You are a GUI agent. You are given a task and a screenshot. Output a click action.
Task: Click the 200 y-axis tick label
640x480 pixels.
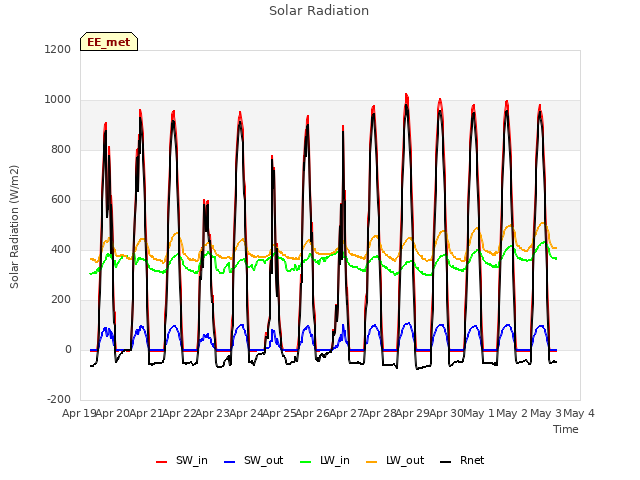tap(60, 300)
